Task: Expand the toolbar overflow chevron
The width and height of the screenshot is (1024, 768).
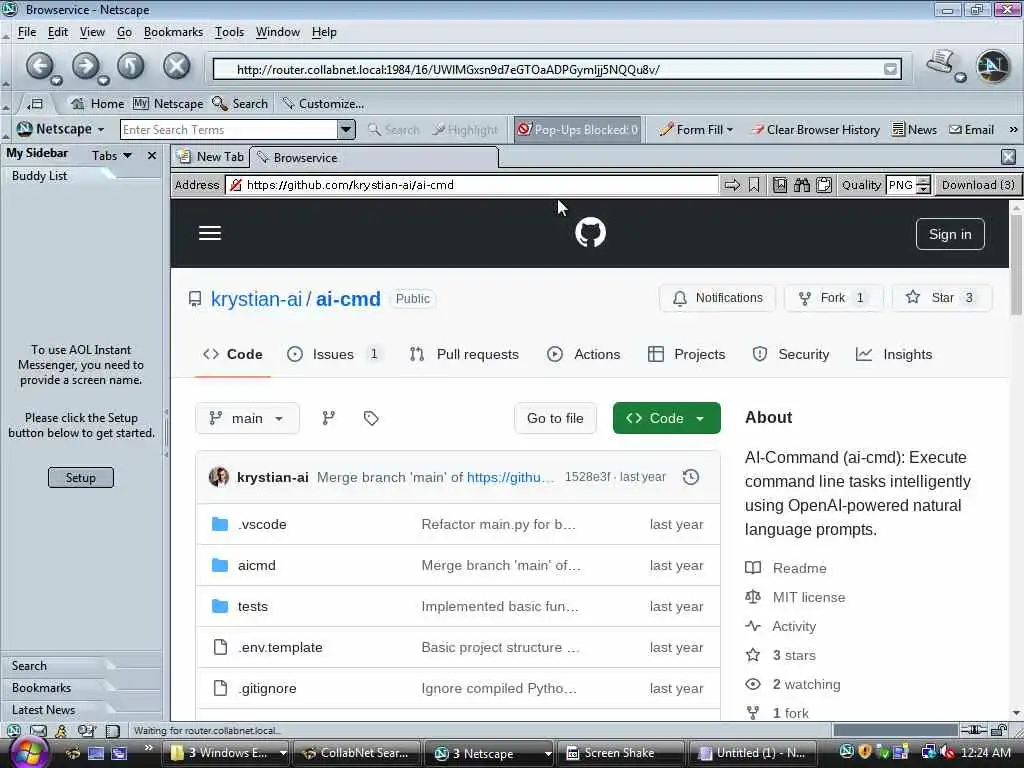Action: (x=1013, y=129)
